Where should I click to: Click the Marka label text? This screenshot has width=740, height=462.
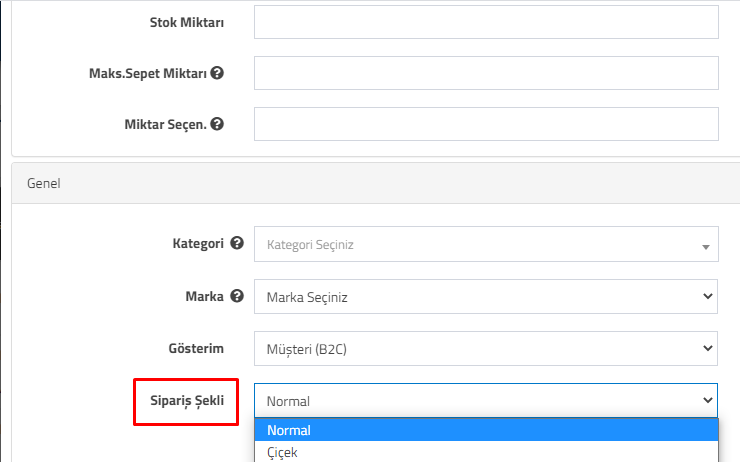(x=204, y=296)
